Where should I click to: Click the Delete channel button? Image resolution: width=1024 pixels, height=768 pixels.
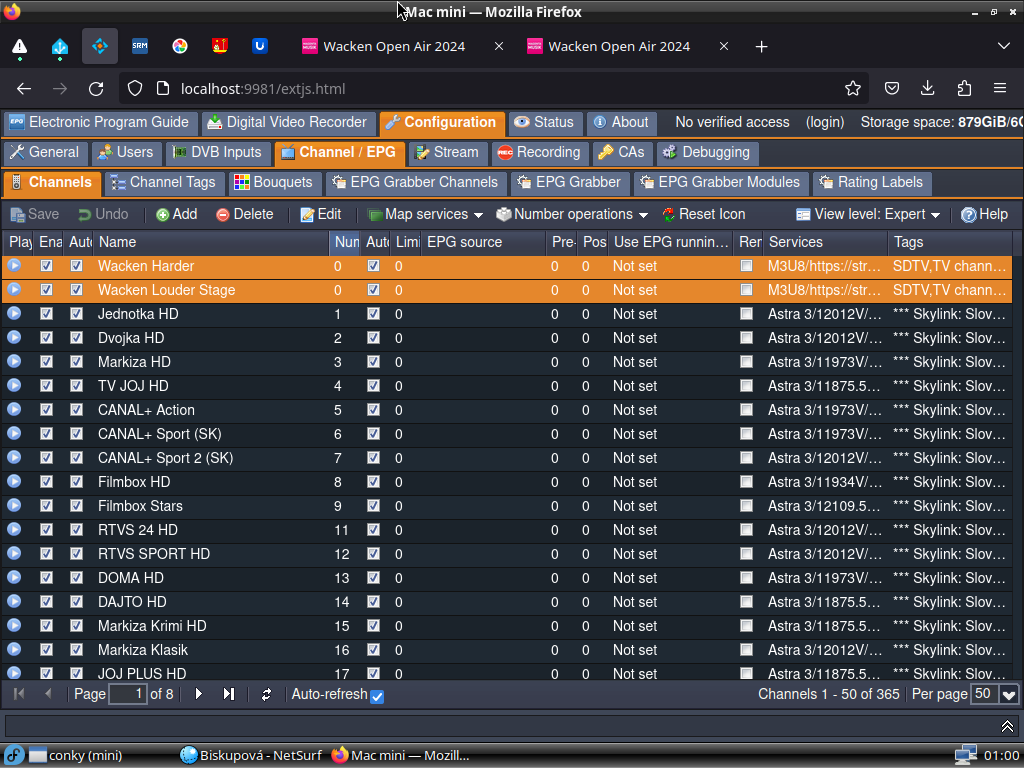245,214
